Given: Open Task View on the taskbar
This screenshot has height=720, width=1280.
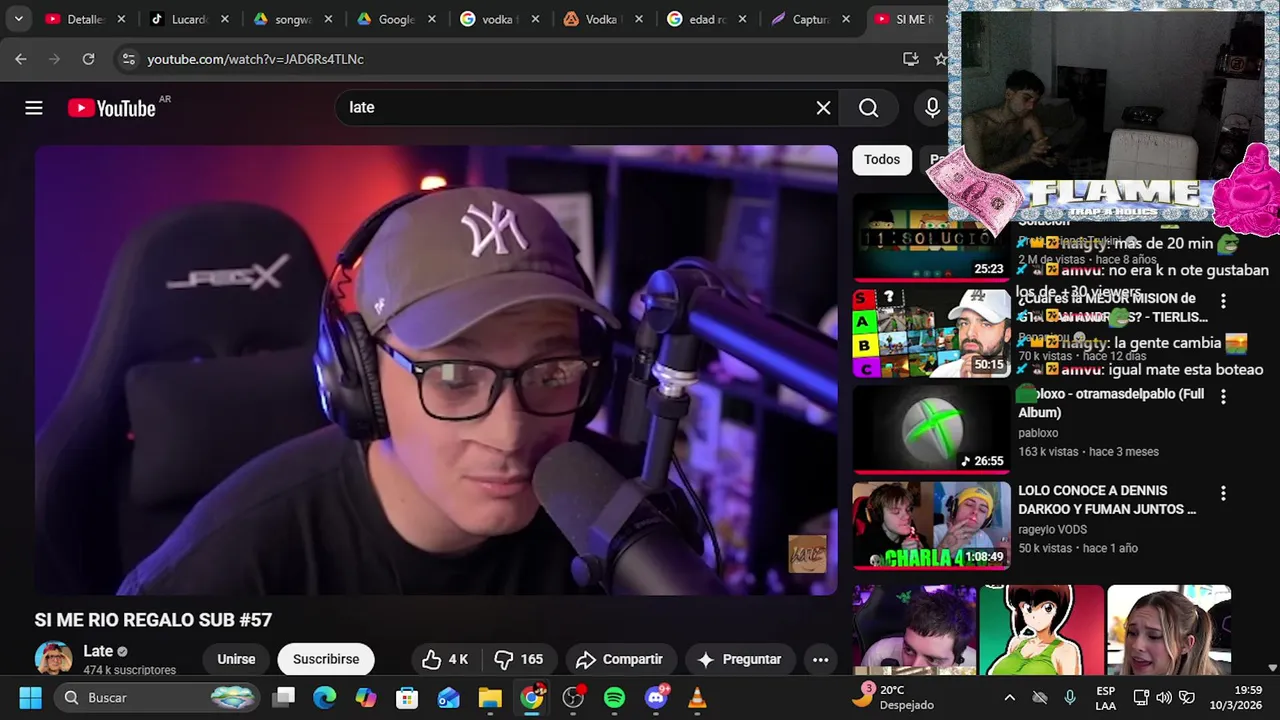Looking at the screenshot, I should 285,698.
